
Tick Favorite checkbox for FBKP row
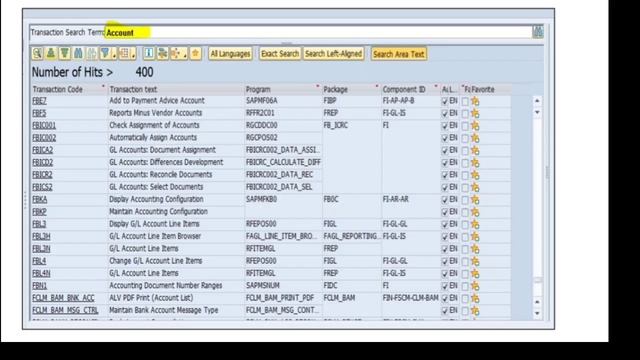point(465,212)
